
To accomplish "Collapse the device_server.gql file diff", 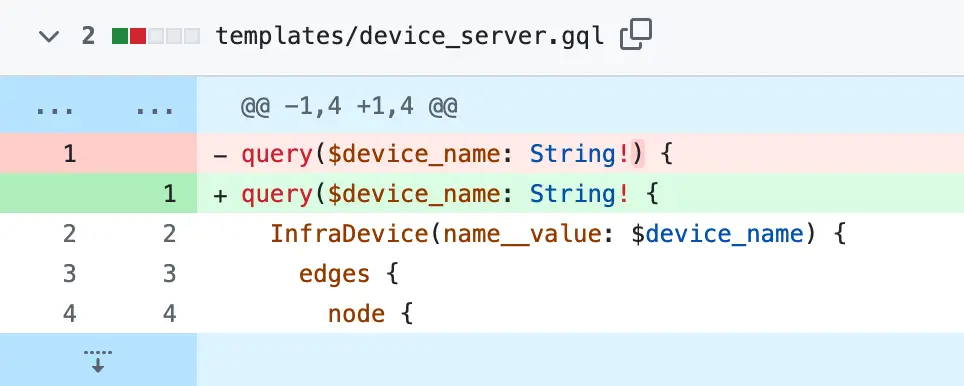I will [49, 37].
